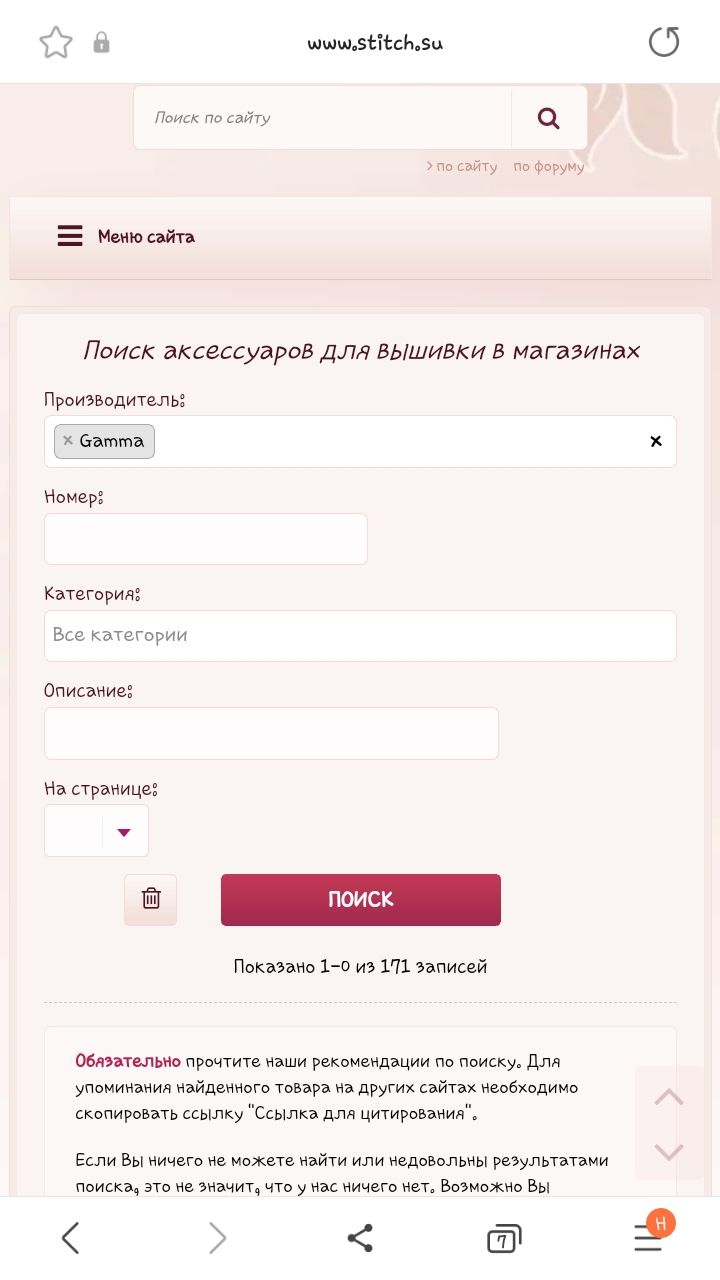Expand the 'Все категории' category selector

(360, 636)
